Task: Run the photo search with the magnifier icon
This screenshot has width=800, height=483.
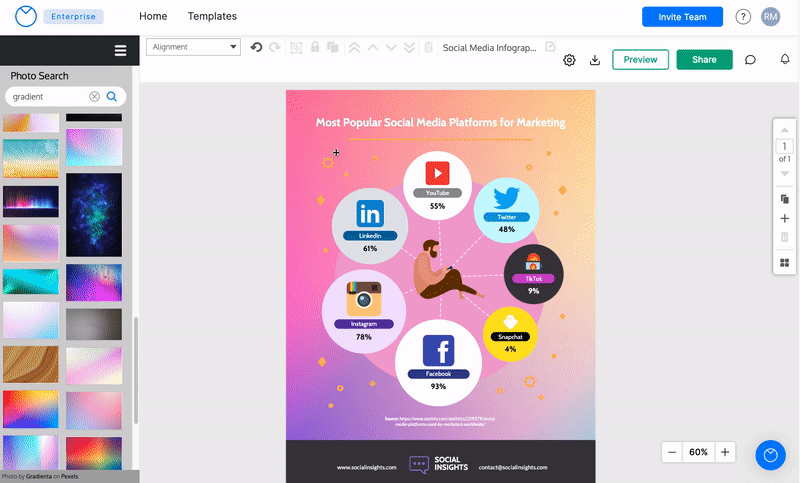Action: pyautogui.click(x=112, y=96)
